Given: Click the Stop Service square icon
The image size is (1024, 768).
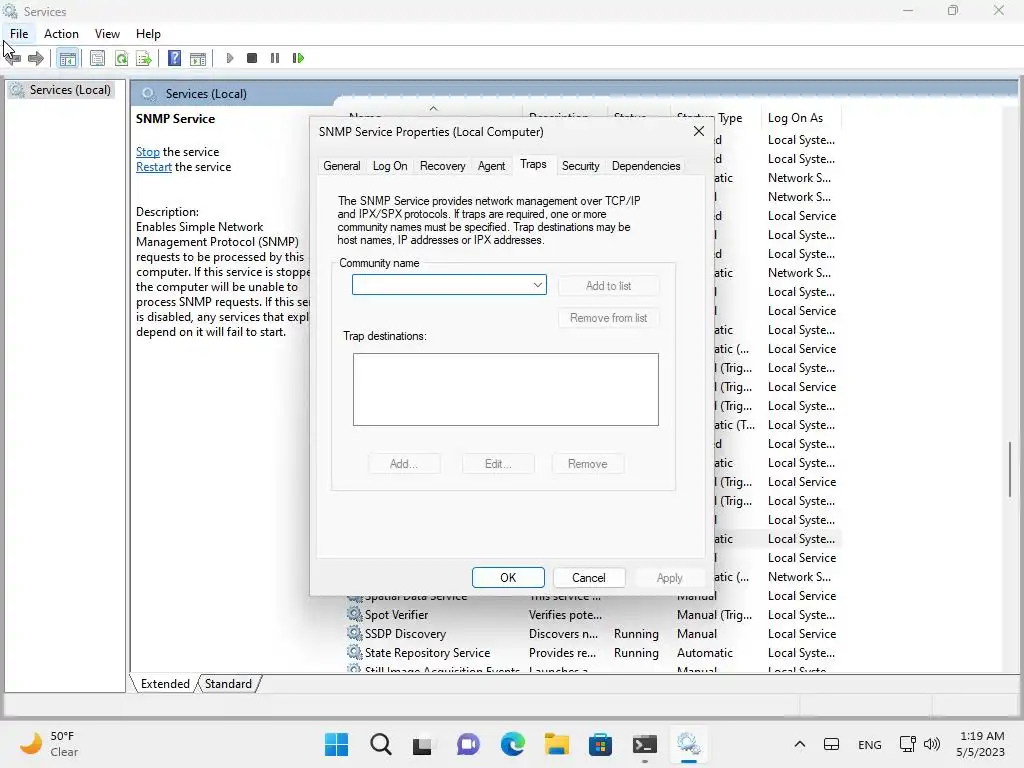Looking at the screenshot, I should 252,58.
